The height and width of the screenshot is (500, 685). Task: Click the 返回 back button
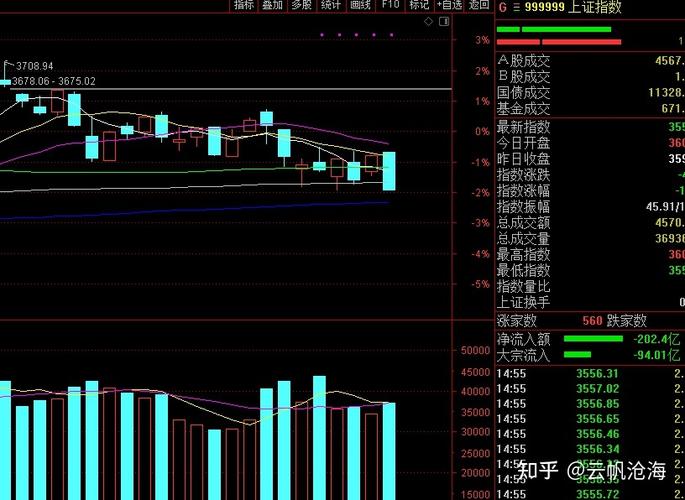point(479,5)
